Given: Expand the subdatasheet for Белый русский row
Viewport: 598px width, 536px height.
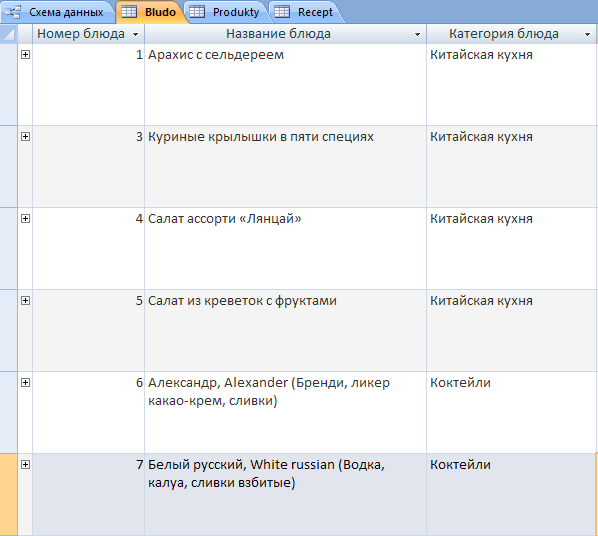Looking at the screenshot, I should pyautogui.click(x=25, y=465).
